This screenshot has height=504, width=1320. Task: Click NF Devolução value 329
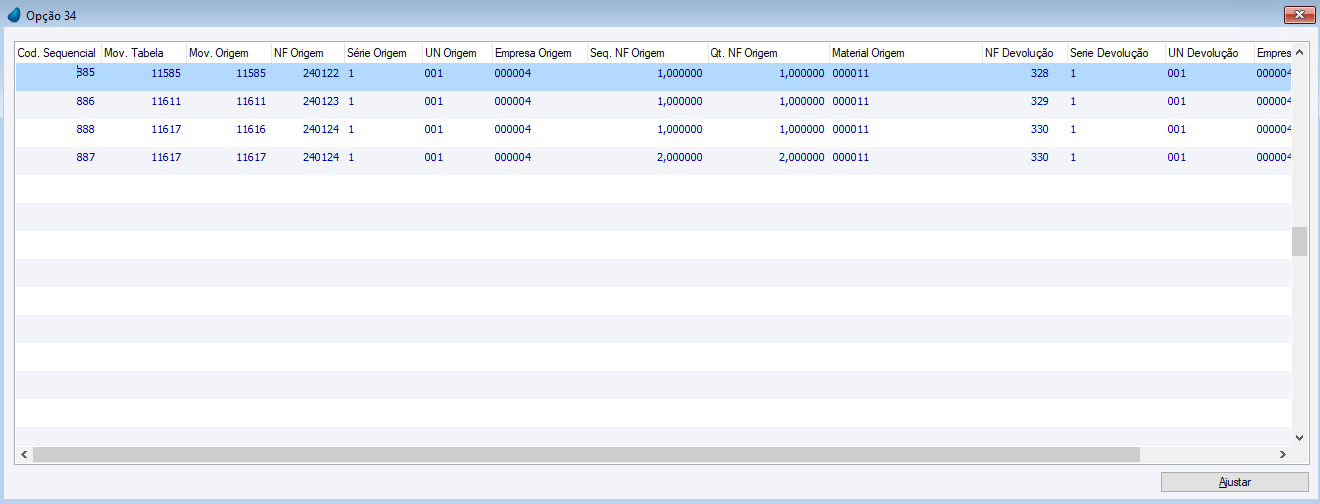[1040, 101]
